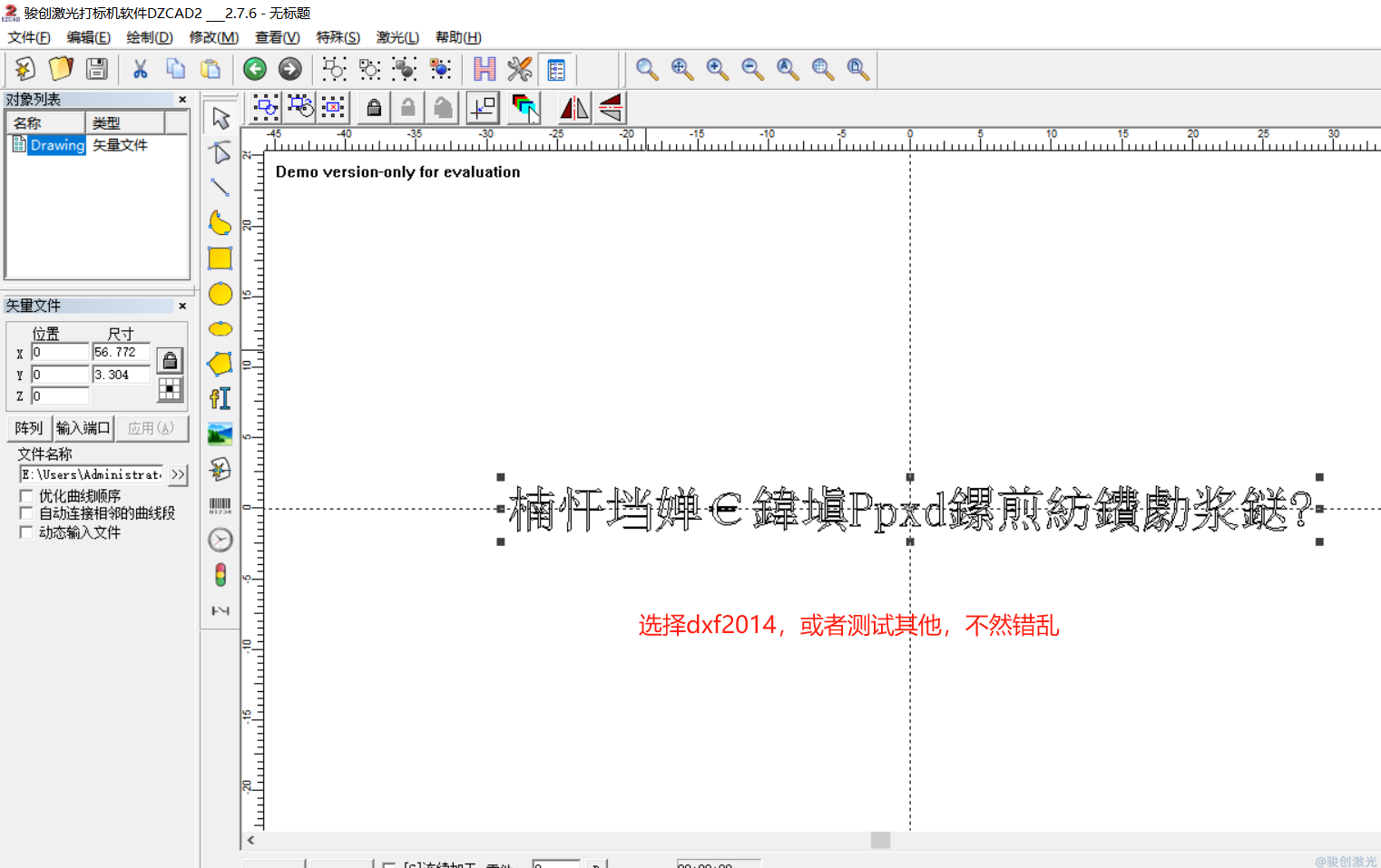Select the Line drawing tool
This screenshot has width=1381, height=868.
coord(220,188)
